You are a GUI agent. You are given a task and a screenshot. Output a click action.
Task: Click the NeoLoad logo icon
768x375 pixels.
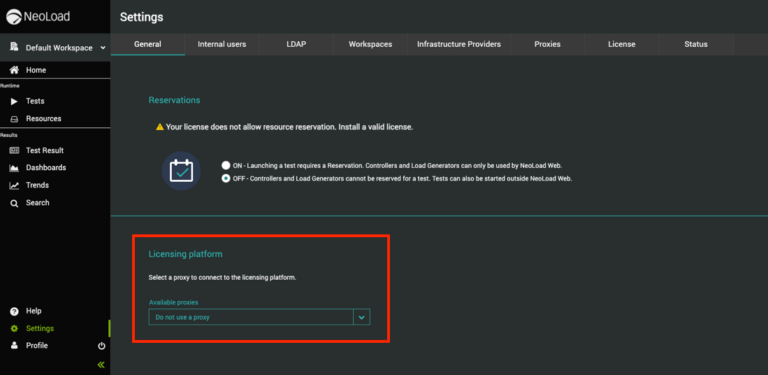14,17
